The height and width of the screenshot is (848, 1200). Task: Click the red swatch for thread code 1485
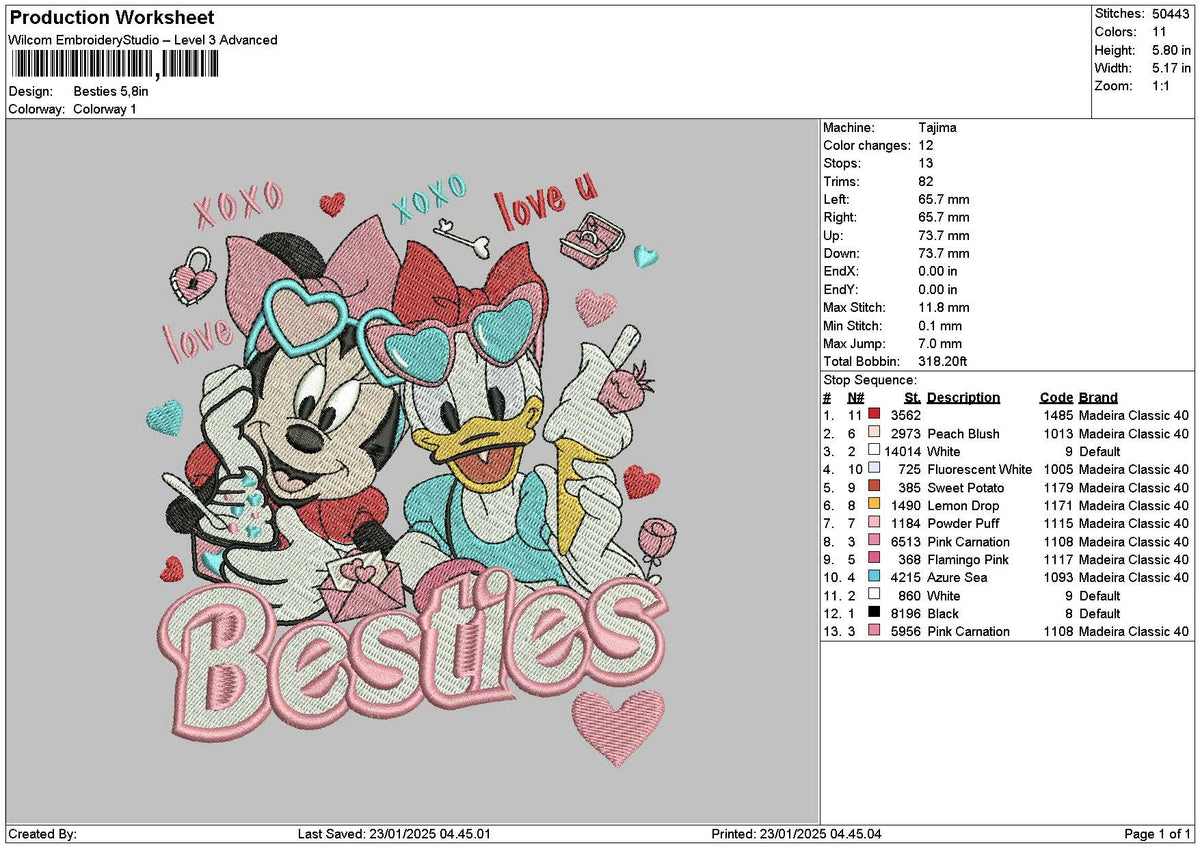click(x=874, y=414)
